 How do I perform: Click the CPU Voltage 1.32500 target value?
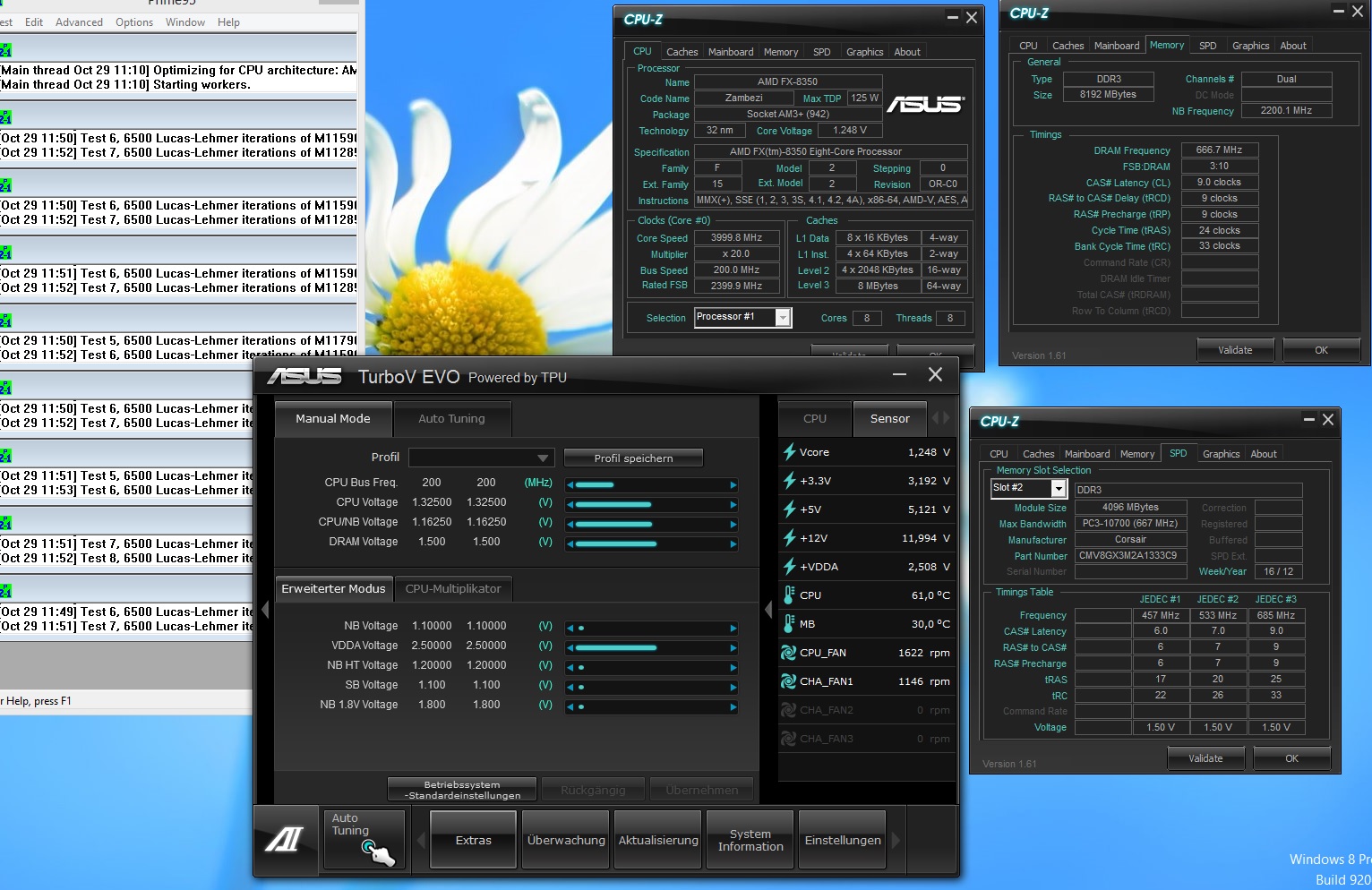(486, 502)
